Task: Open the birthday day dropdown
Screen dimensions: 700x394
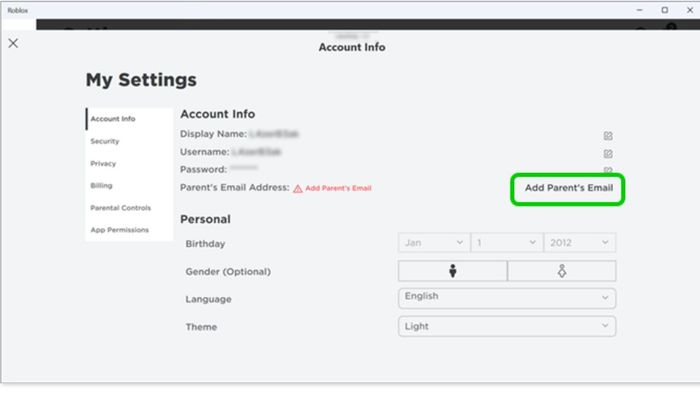Action: [x=507, y=243]
